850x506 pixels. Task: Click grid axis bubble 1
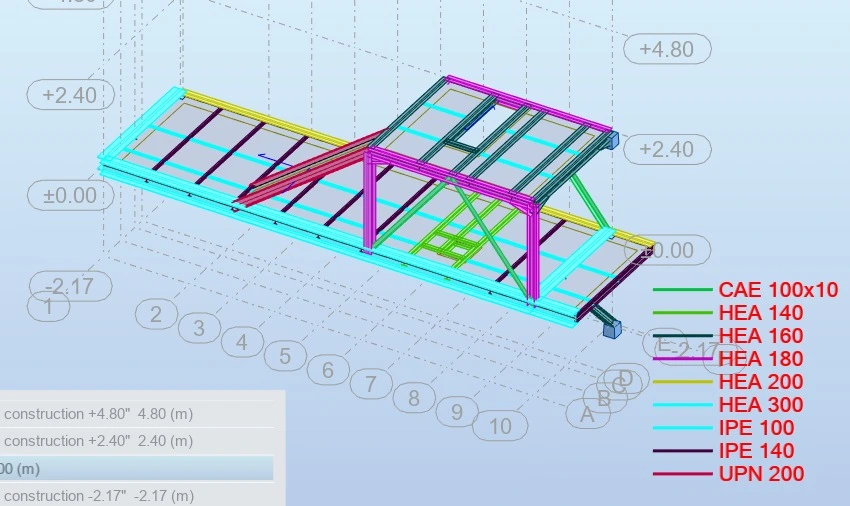coord(48,306)
